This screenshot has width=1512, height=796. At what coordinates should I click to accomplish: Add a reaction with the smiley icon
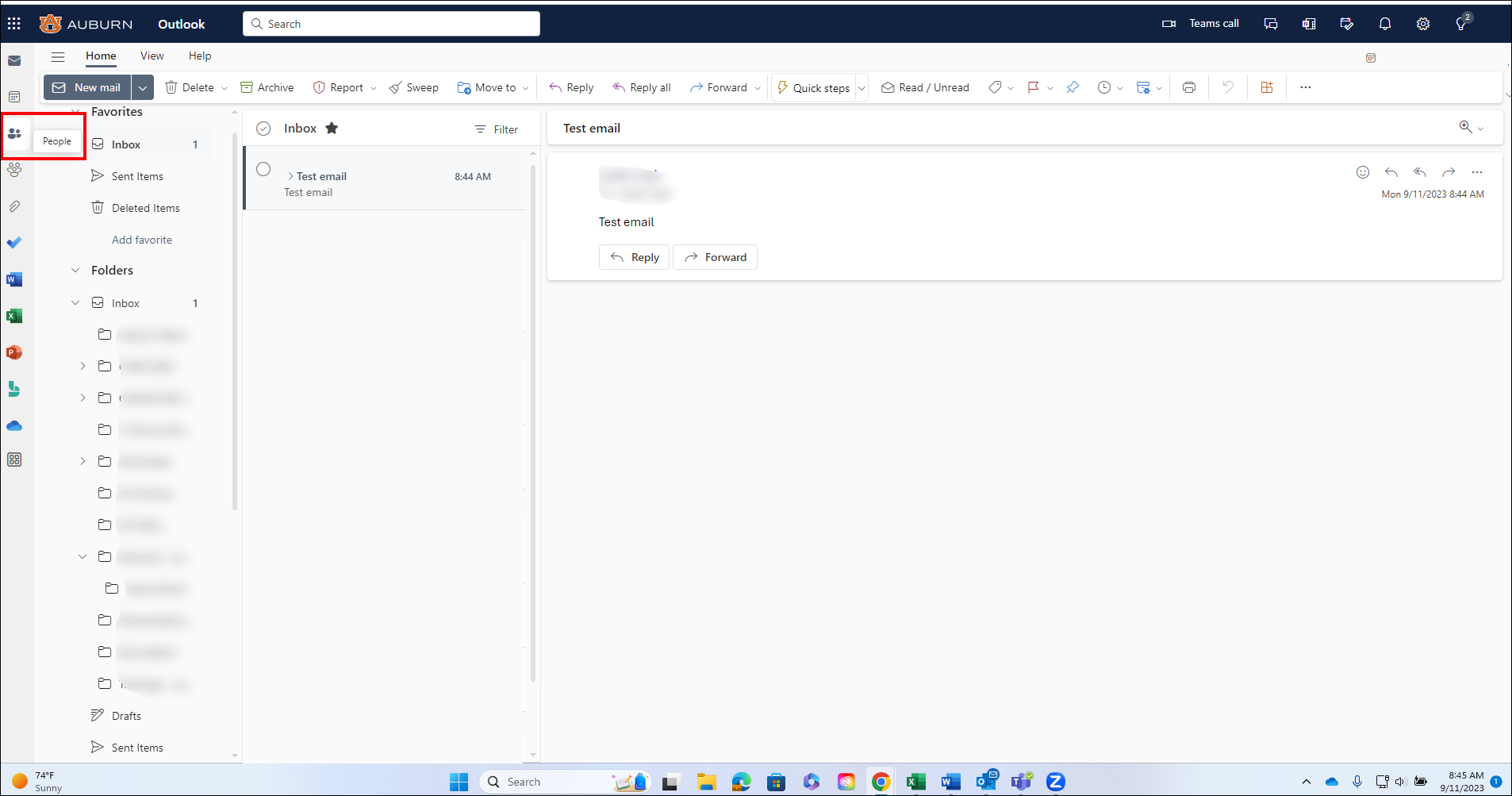[x=1363, y=172]
